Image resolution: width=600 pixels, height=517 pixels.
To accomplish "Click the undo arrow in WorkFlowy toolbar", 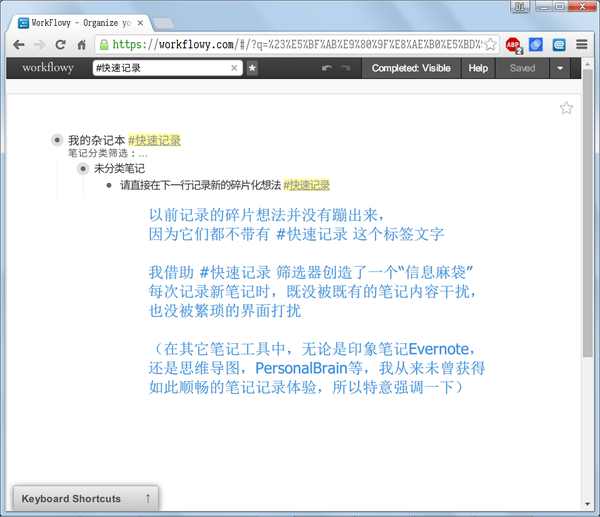I will coord(327,68).
